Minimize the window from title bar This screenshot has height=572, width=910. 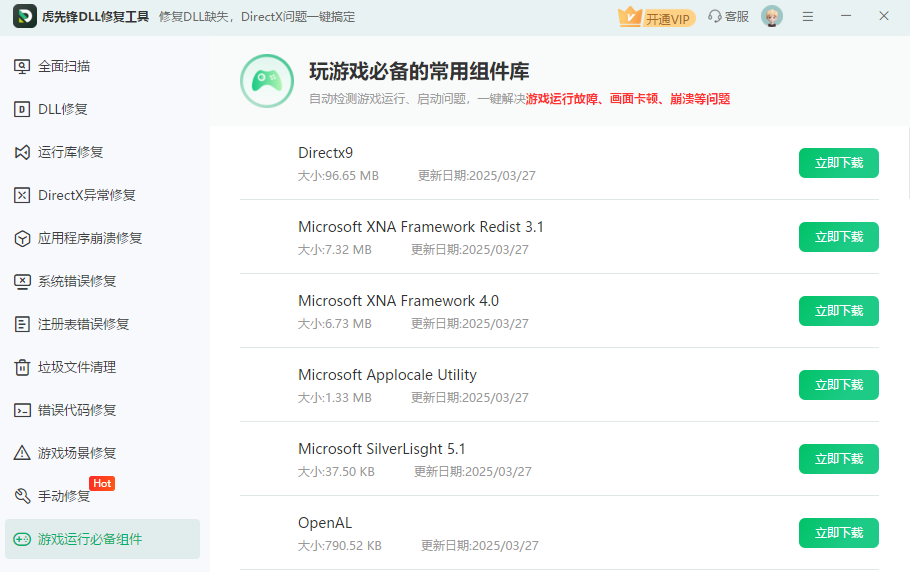point(846,16)
